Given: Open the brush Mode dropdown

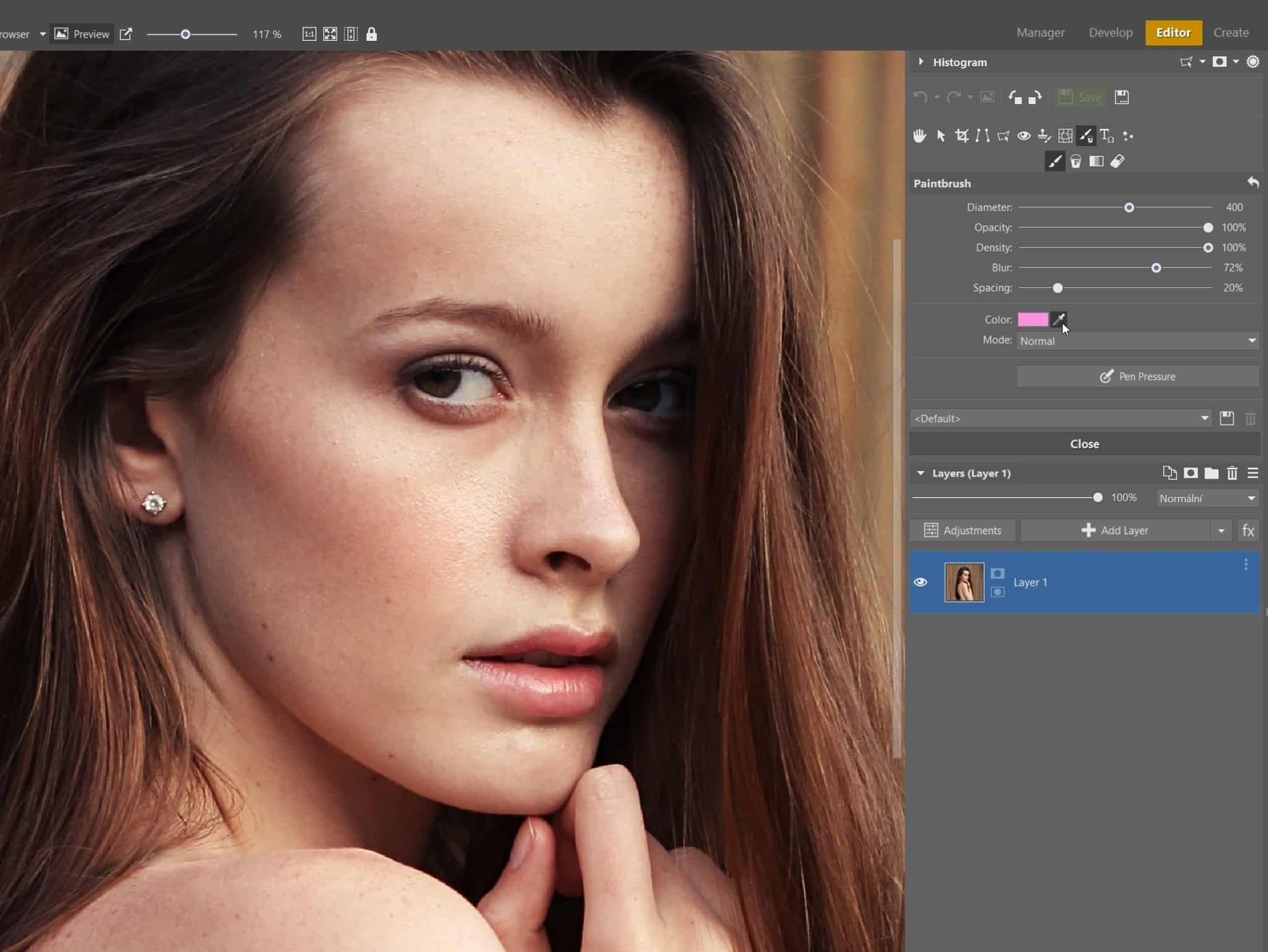Looking at the screenshot, I should click(1137, 340).
